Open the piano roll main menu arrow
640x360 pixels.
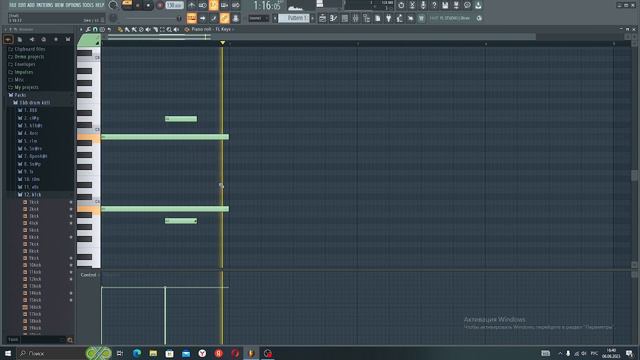[81, 29]
